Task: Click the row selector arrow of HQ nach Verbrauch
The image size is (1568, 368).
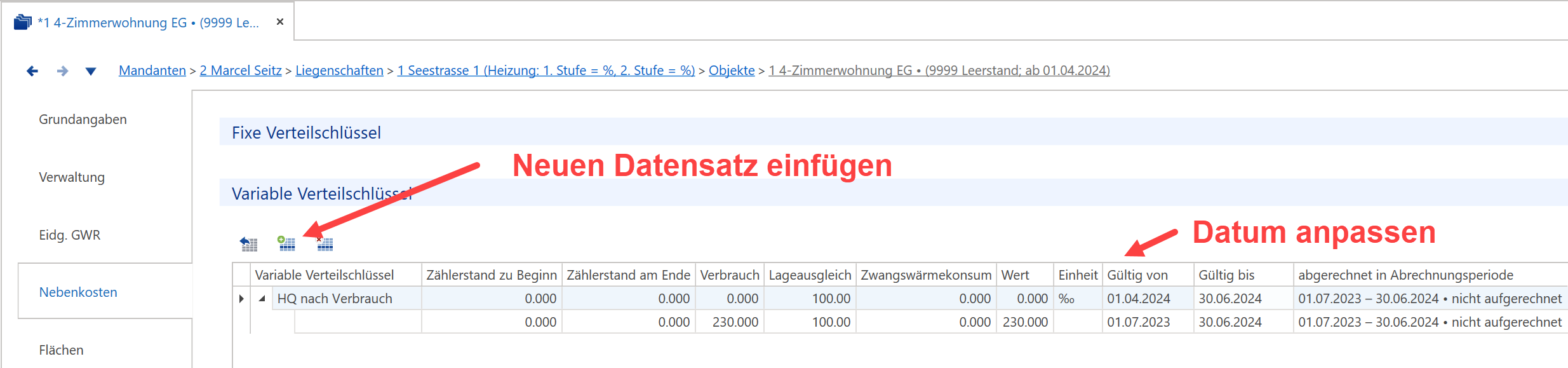Action: [241, 298]
